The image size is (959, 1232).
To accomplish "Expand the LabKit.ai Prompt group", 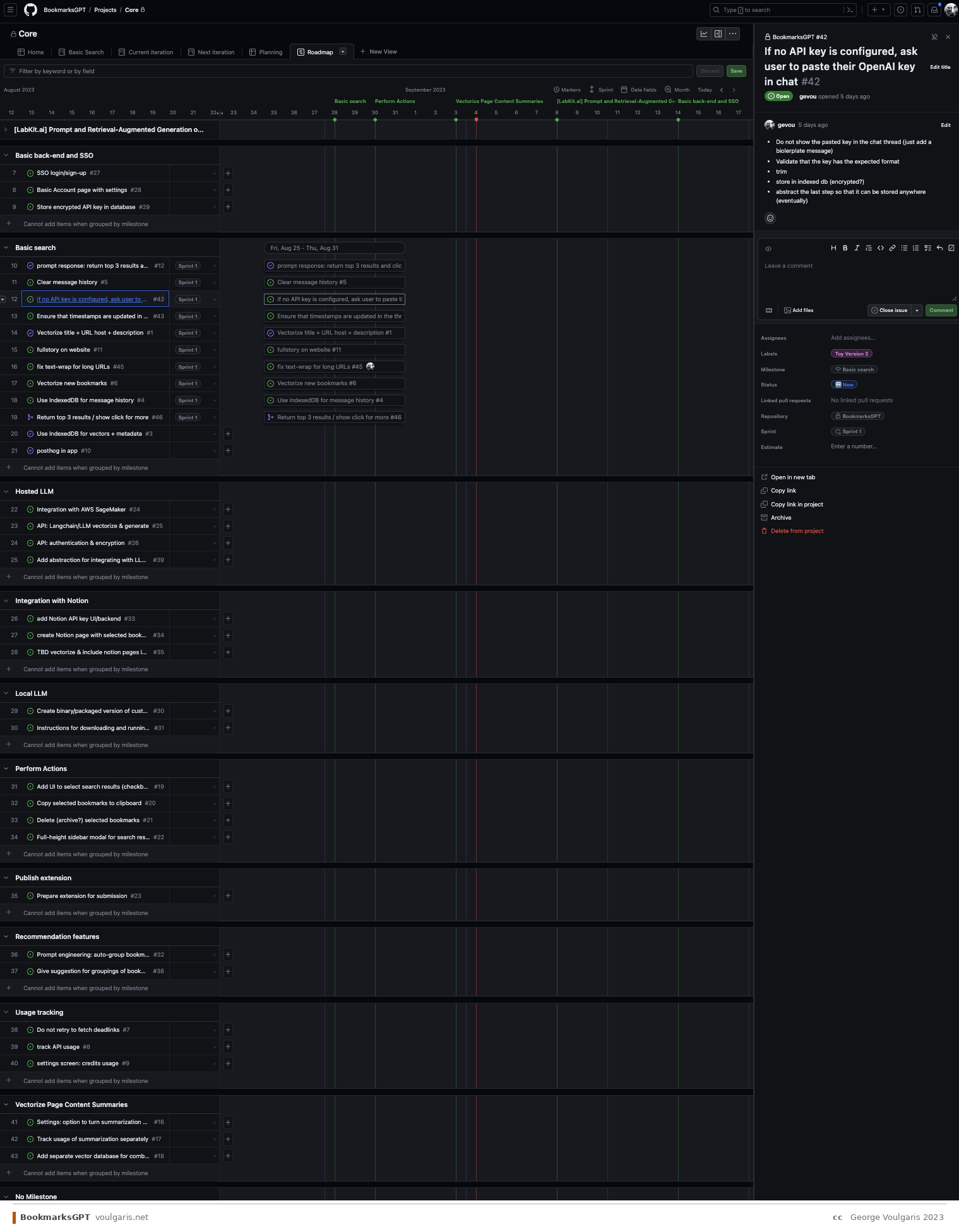I will coord(6,129).
